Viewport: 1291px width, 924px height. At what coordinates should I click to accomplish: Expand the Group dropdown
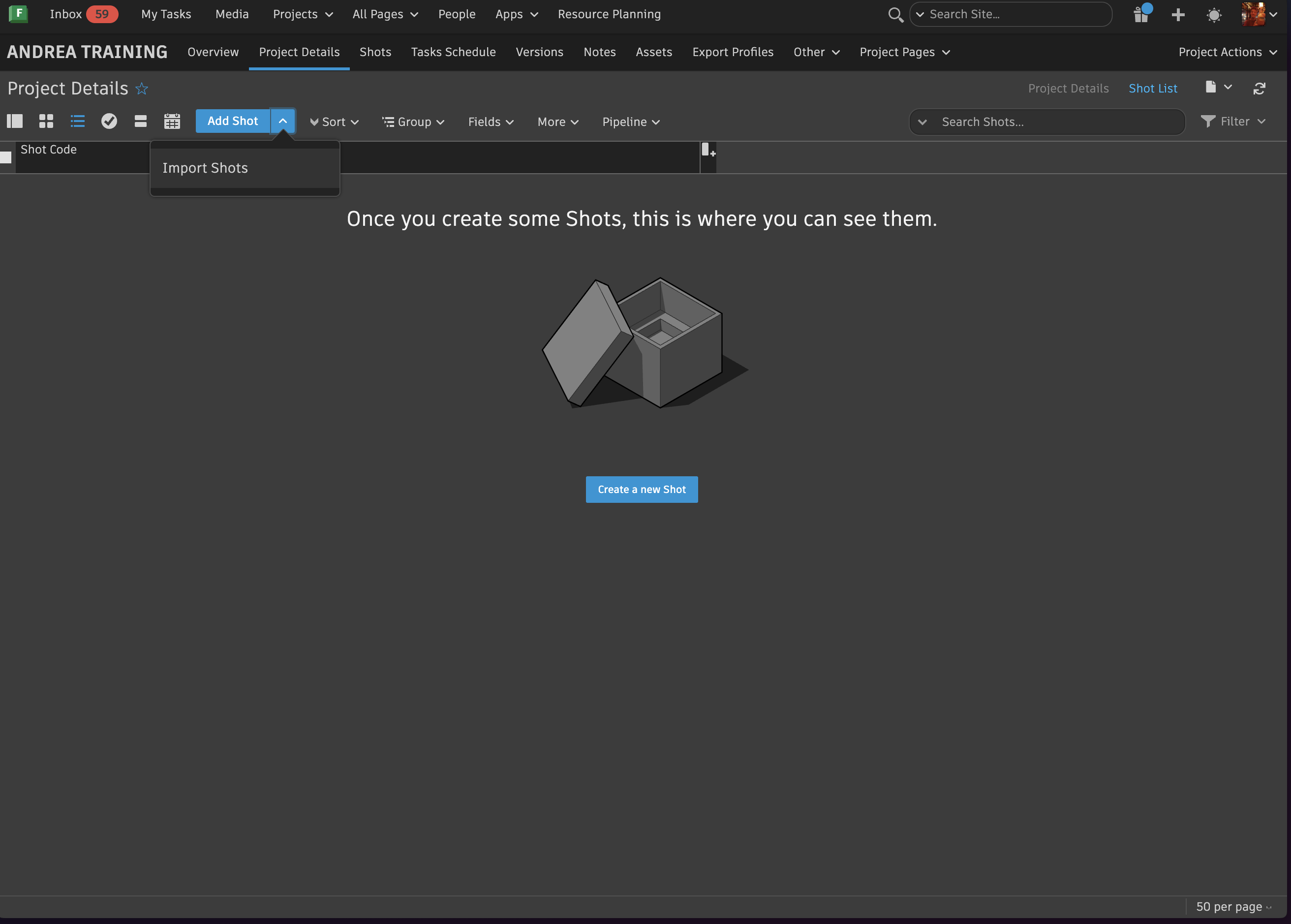coord(414,122)
